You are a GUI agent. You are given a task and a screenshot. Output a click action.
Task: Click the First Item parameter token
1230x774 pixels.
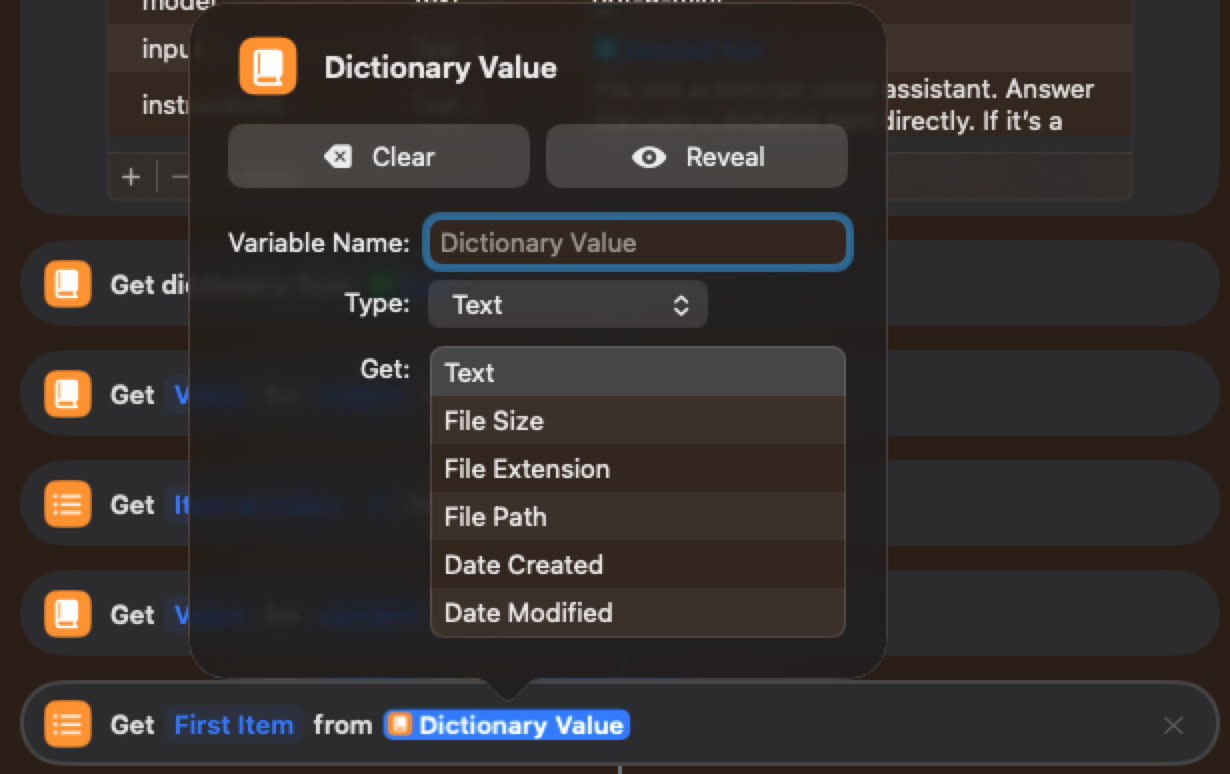point(234,725)
